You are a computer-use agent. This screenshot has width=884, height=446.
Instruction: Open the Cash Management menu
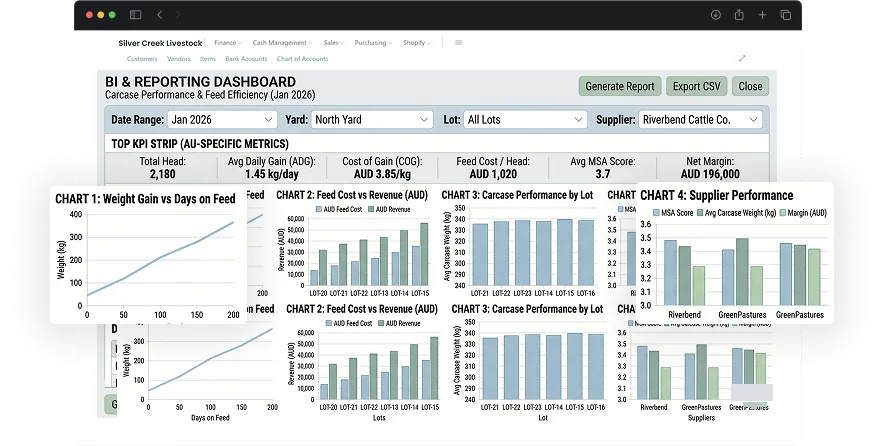[x=282, y=42]
